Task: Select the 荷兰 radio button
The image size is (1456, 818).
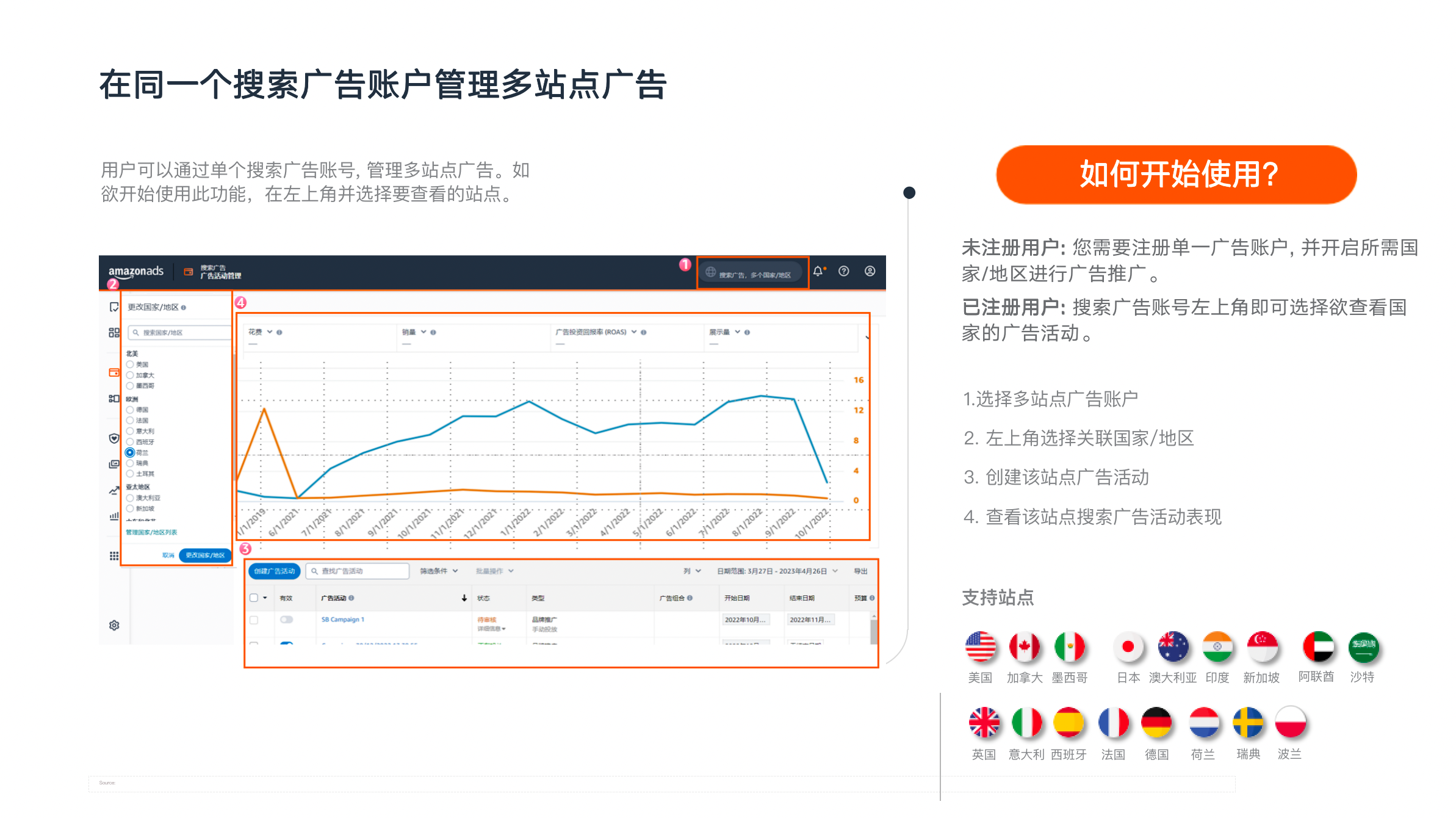Action: pyautogui.click(x=129, y=452)
